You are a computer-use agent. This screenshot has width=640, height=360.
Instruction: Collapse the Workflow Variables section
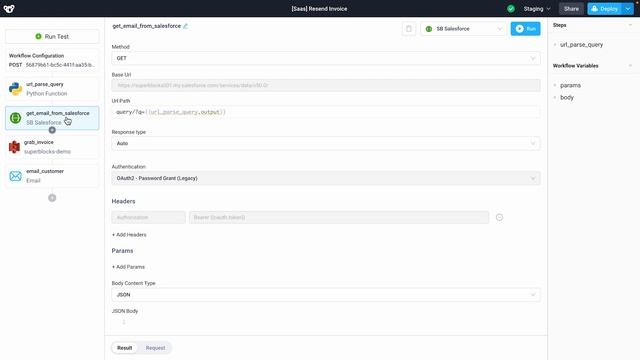[x=630, y=66]
